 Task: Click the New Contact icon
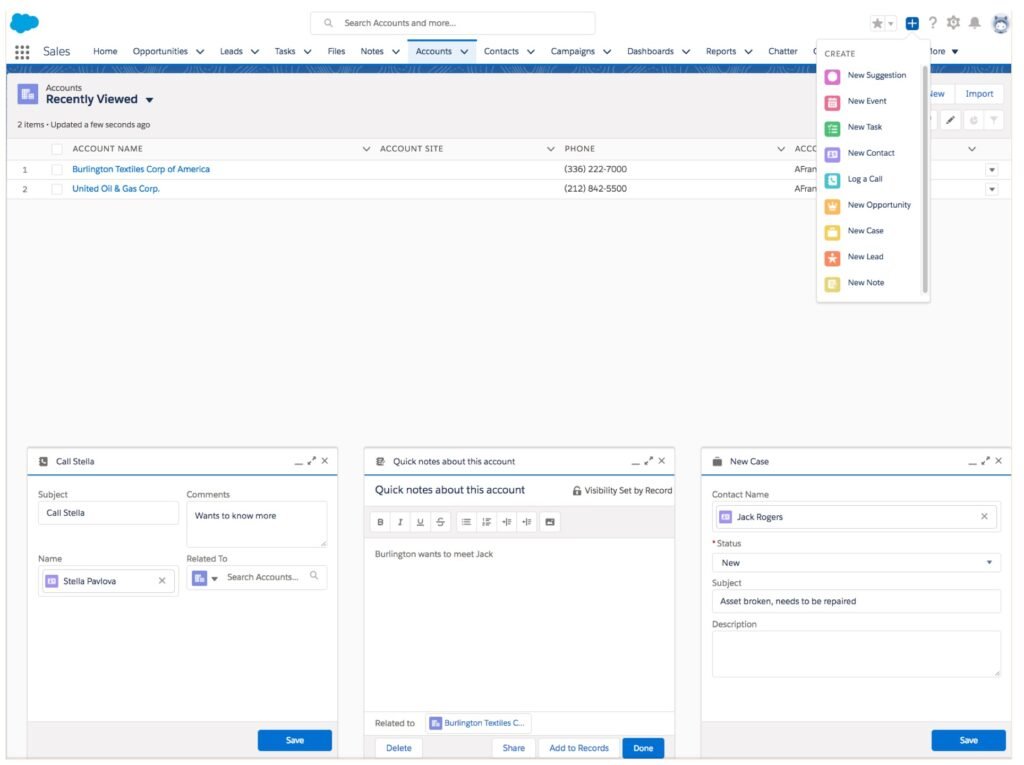(x=832, y=154)
